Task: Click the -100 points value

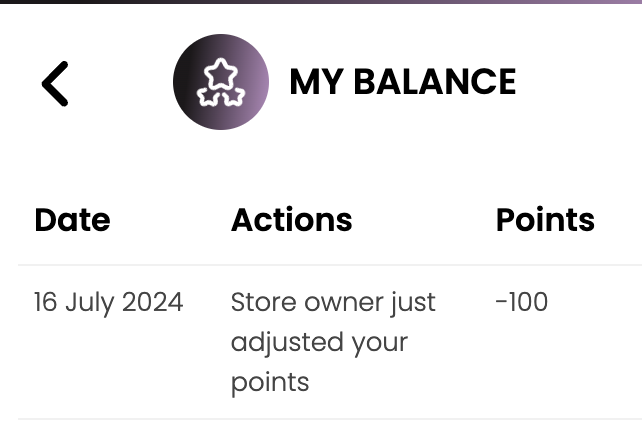Action: [x=521, y=302]
